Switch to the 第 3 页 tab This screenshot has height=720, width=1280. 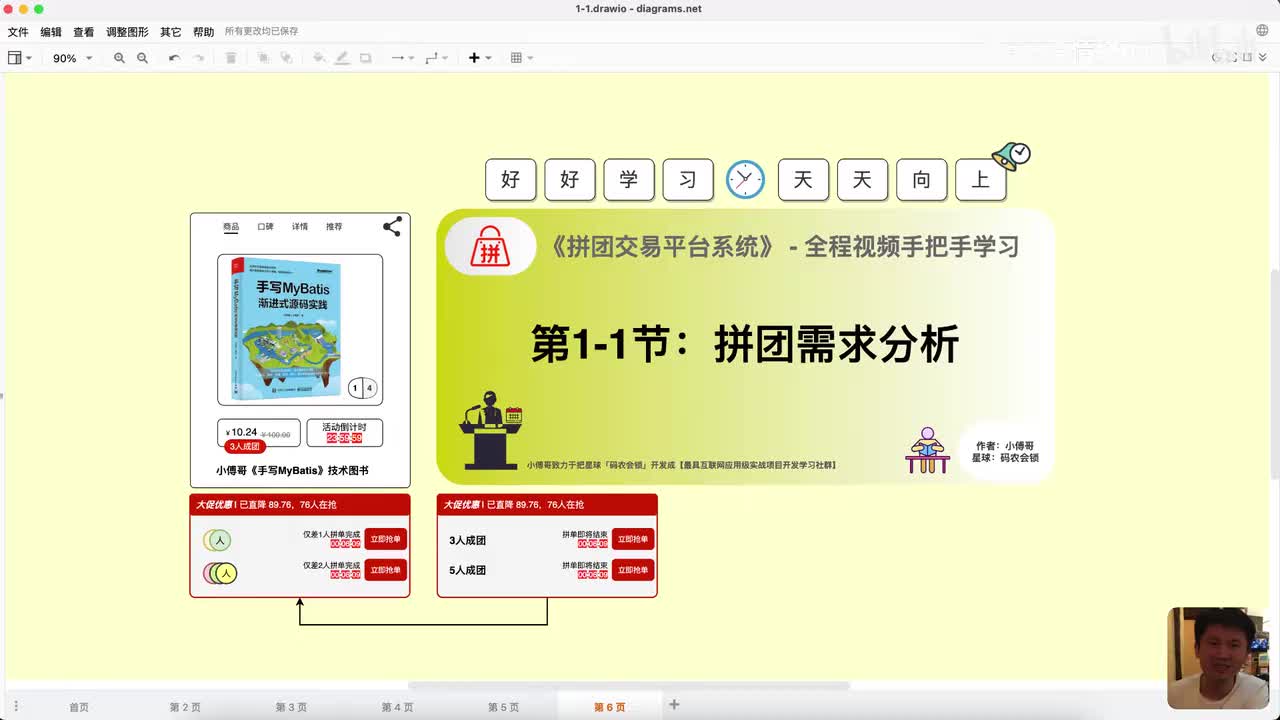coord(291,707)
